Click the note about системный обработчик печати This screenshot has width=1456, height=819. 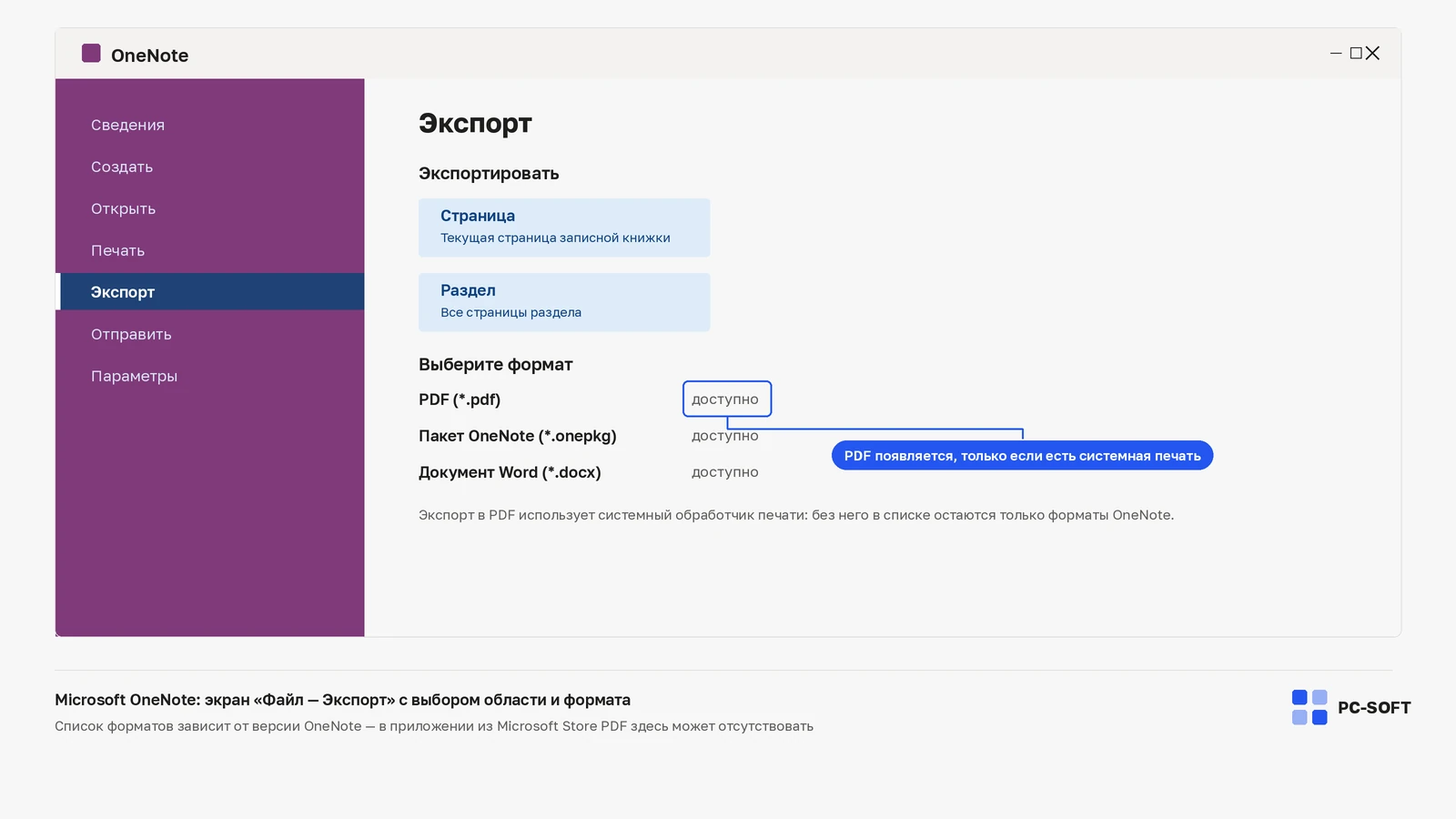tap(796, 515)
